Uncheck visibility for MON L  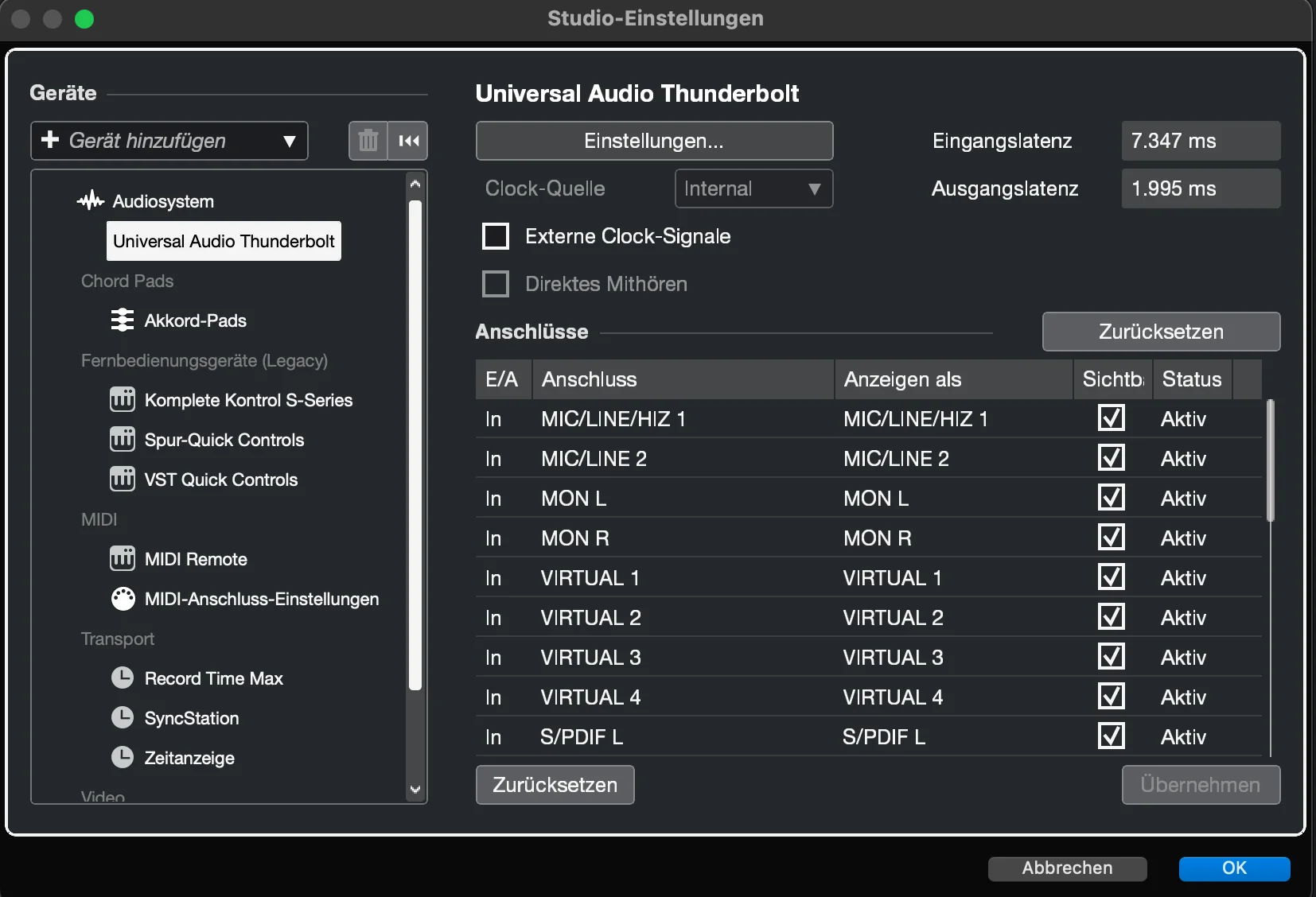pyautogui.click(x=1111, y=498)
